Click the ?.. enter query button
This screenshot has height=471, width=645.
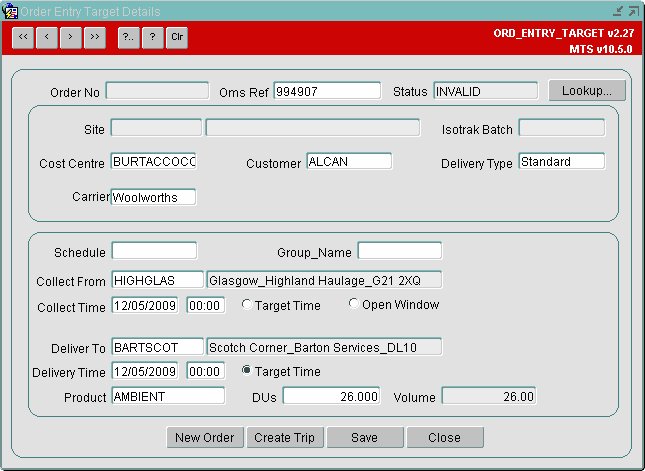pos(129,37)
